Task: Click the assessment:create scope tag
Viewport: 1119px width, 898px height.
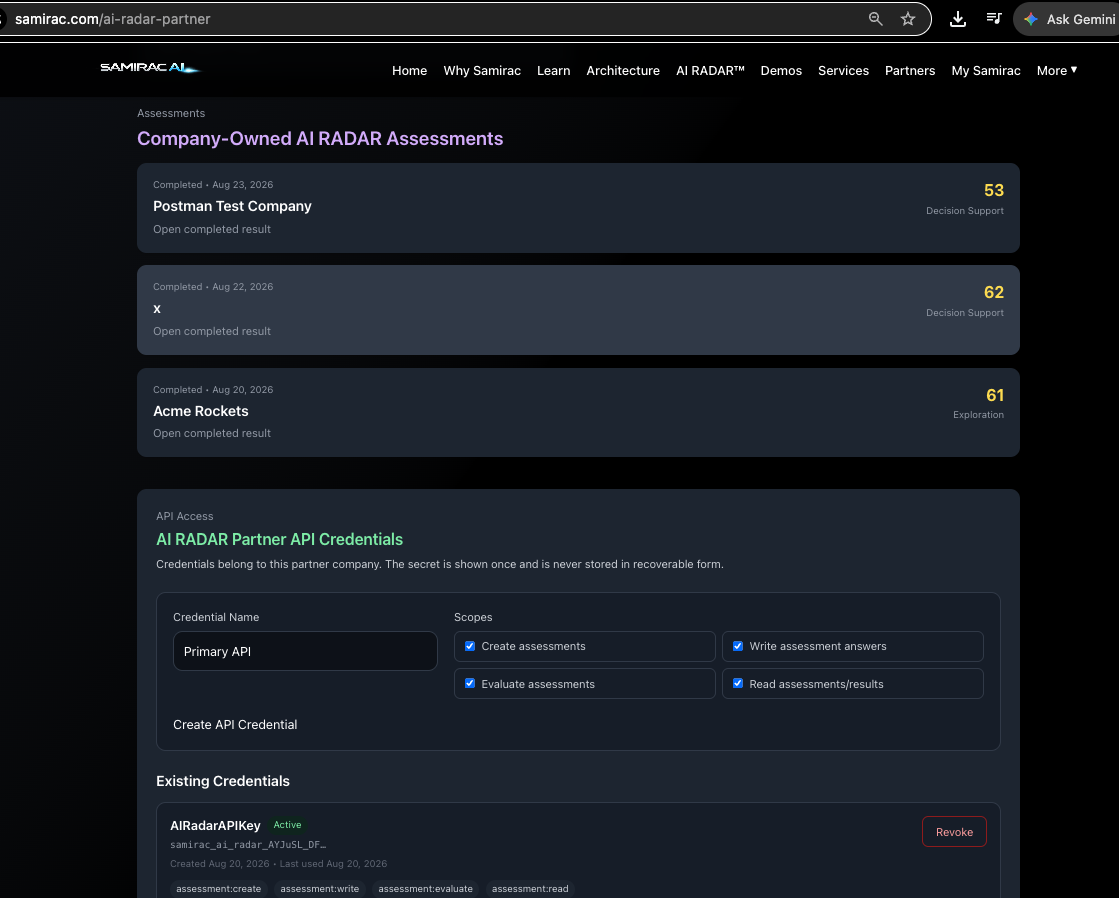Action: point(218,889)
